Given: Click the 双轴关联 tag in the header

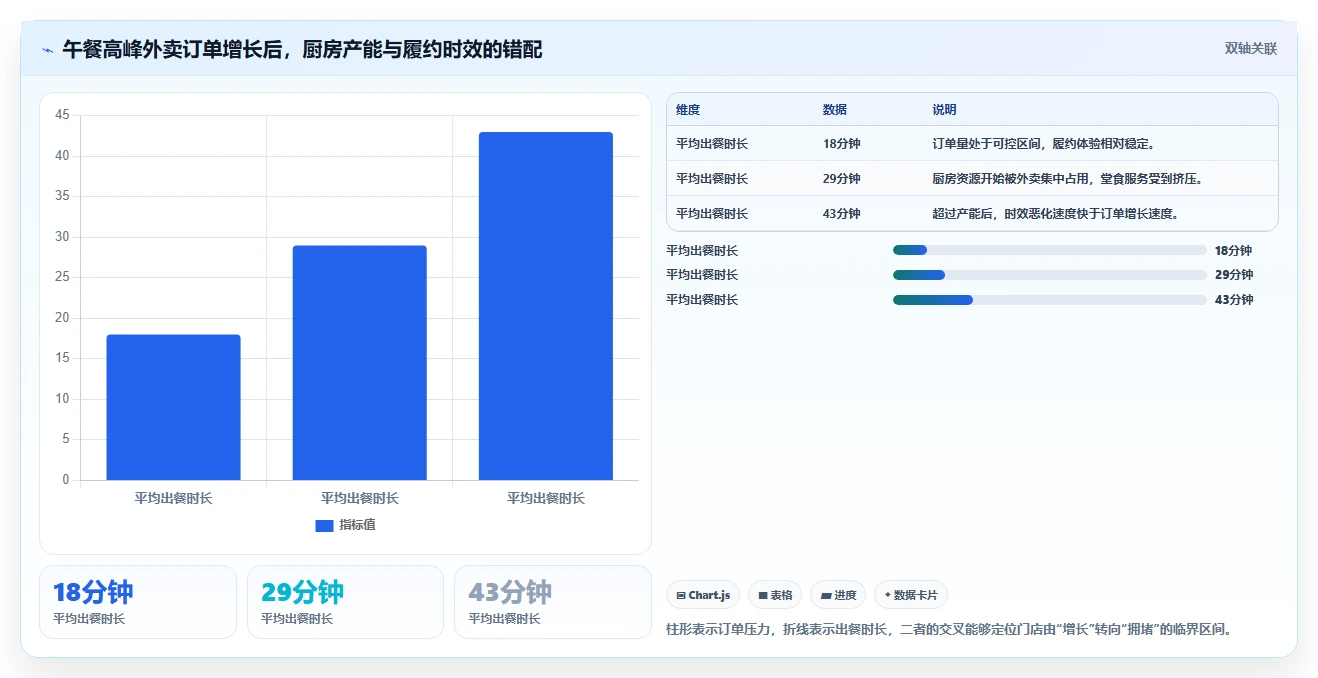Looking at the screenshot, I should 1251,48.
